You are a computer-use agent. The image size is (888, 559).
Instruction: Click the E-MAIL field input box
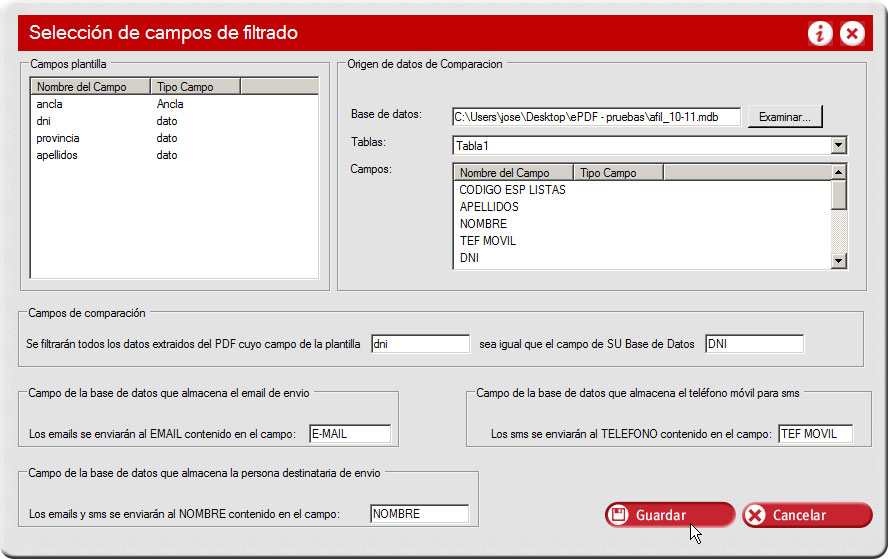[350, 434]
